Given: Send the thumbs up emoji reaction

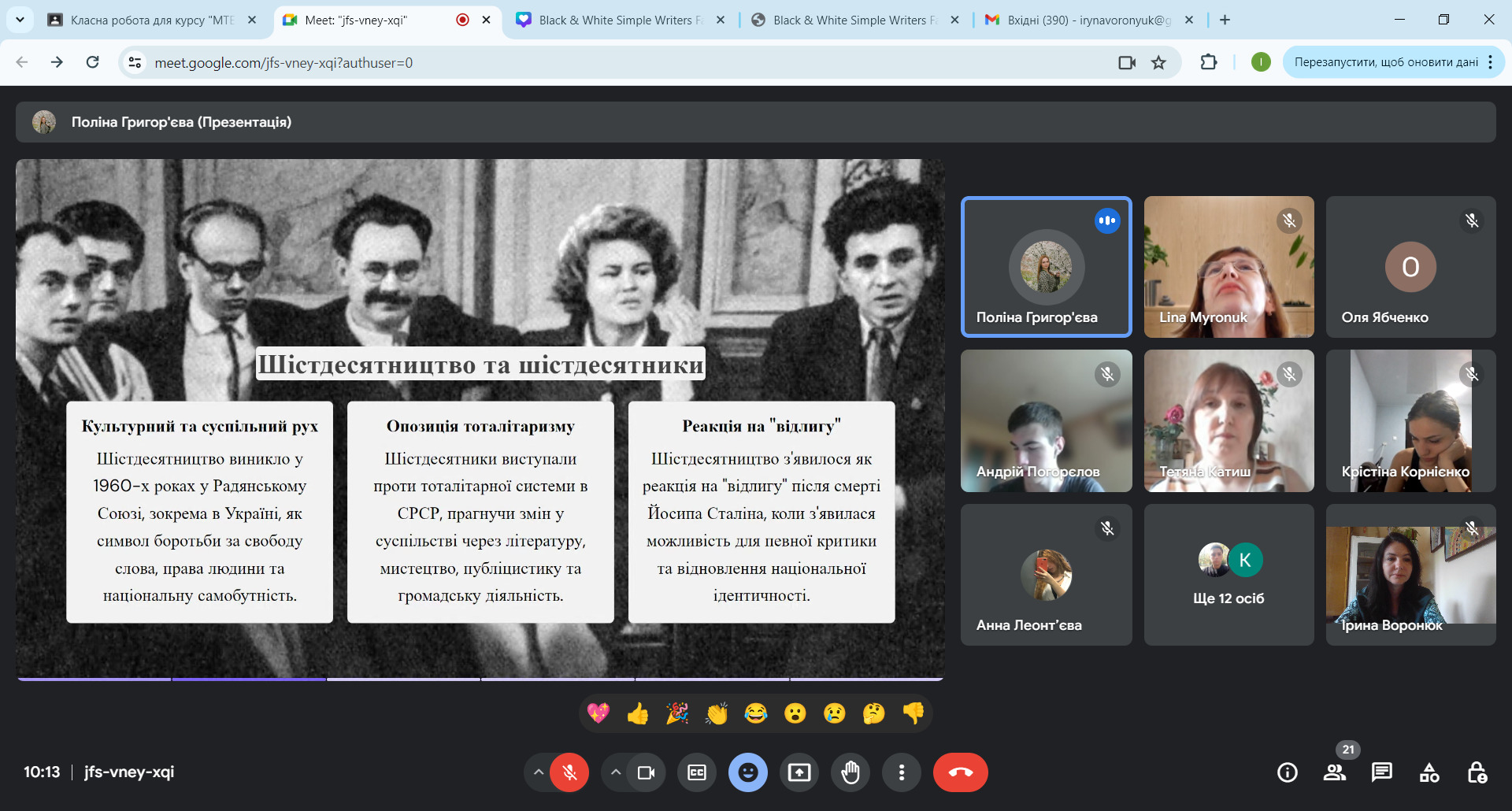Looking at the screenshot, I should tap(638, 713).
